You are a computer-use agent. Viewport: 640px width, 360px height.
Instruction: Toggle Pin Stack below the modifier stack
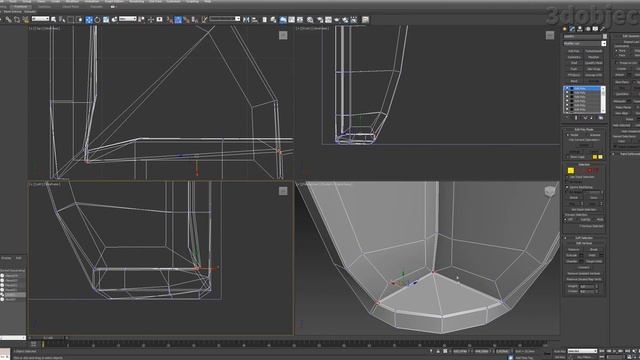point(567,118)
